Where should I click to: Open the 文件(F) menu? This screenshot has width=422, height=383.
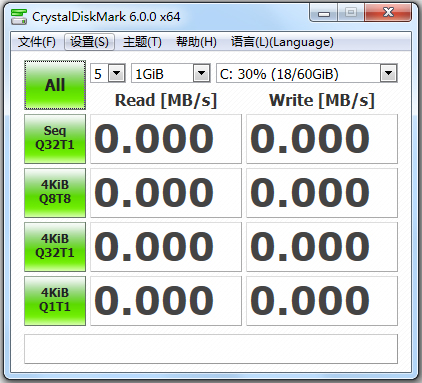[x=37, y=42]
